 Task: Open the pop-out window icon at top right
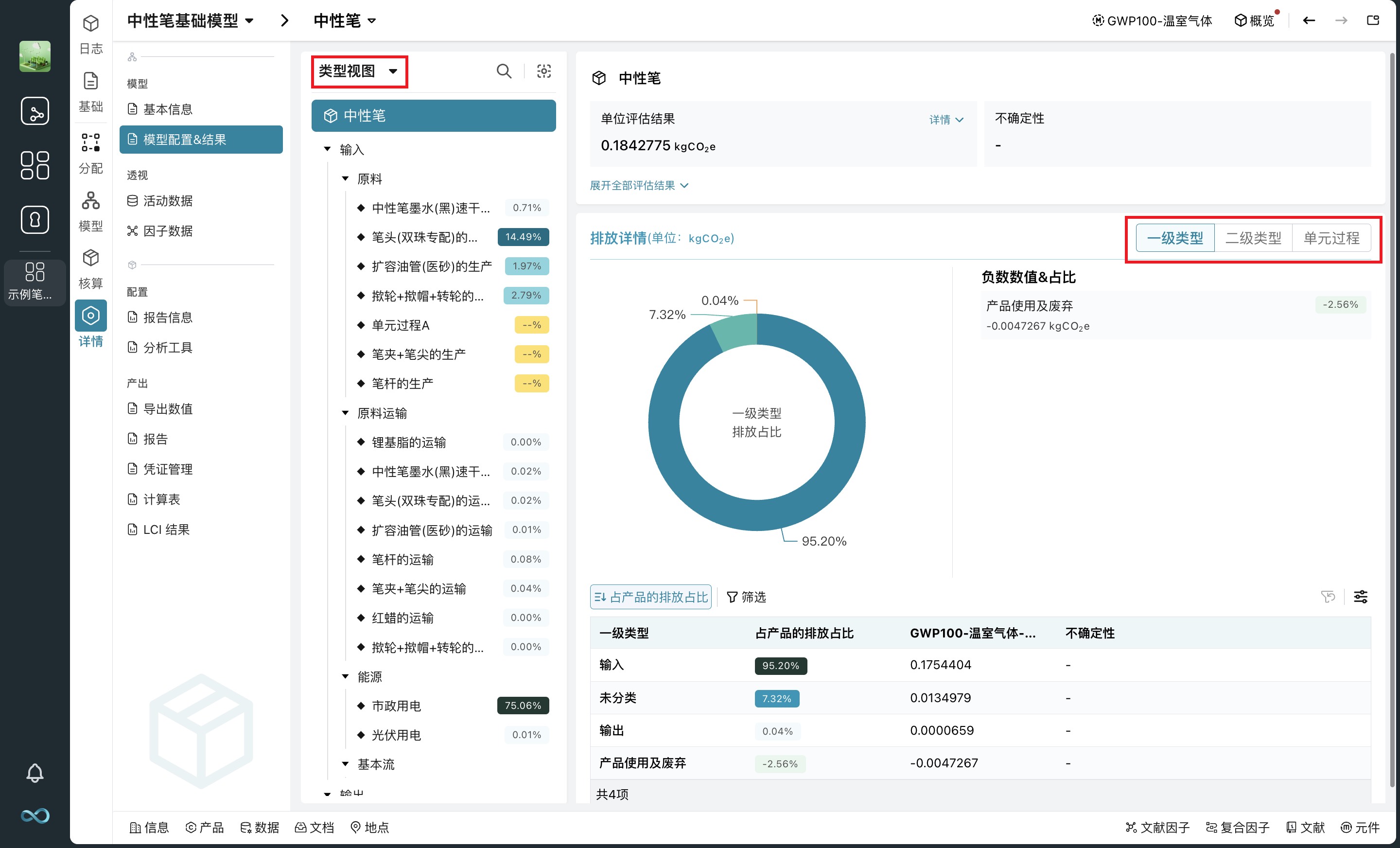[1373, 21]
